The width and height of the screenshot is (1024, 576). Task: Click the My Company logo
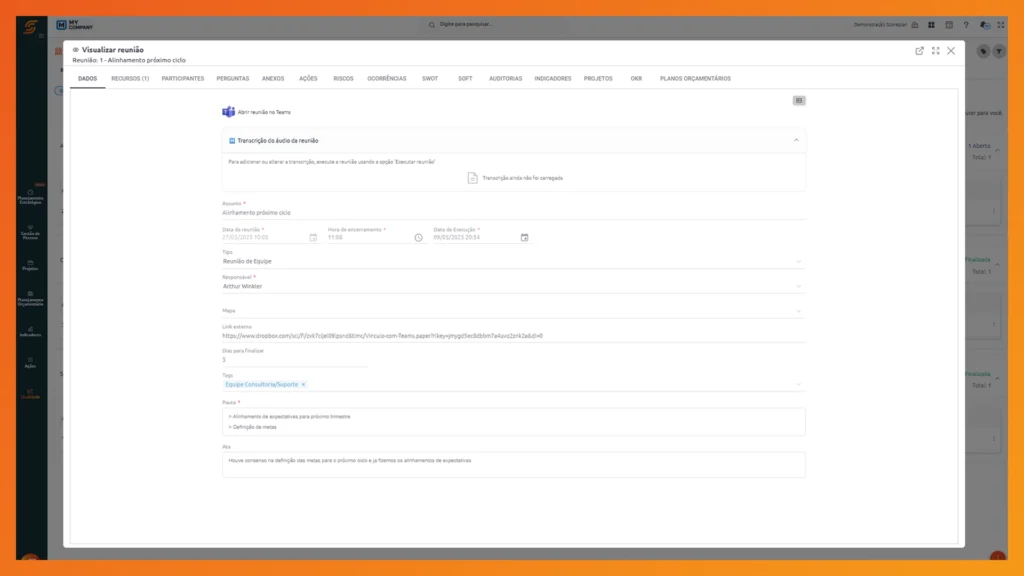tap(74, 25)
